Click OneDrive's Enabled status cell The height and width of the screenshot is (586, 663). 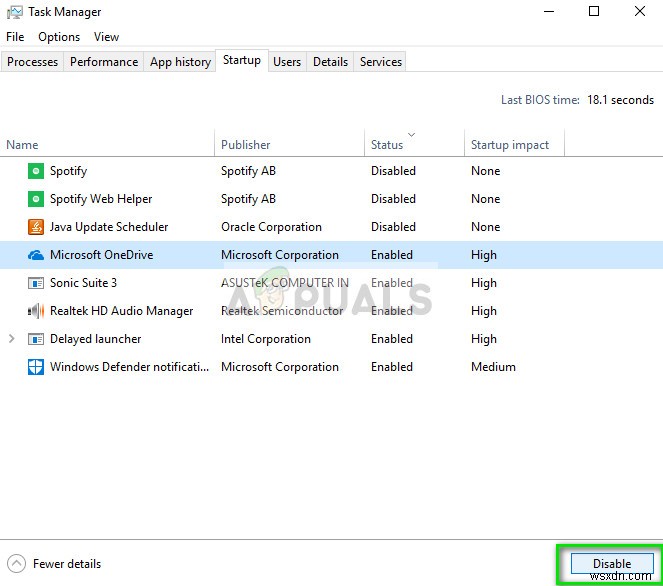point(392,255)
